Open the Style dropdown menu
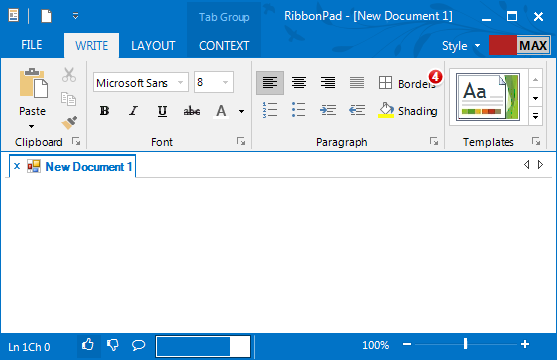This screenshot has height=360, width=557. click(x=461, y=46)
